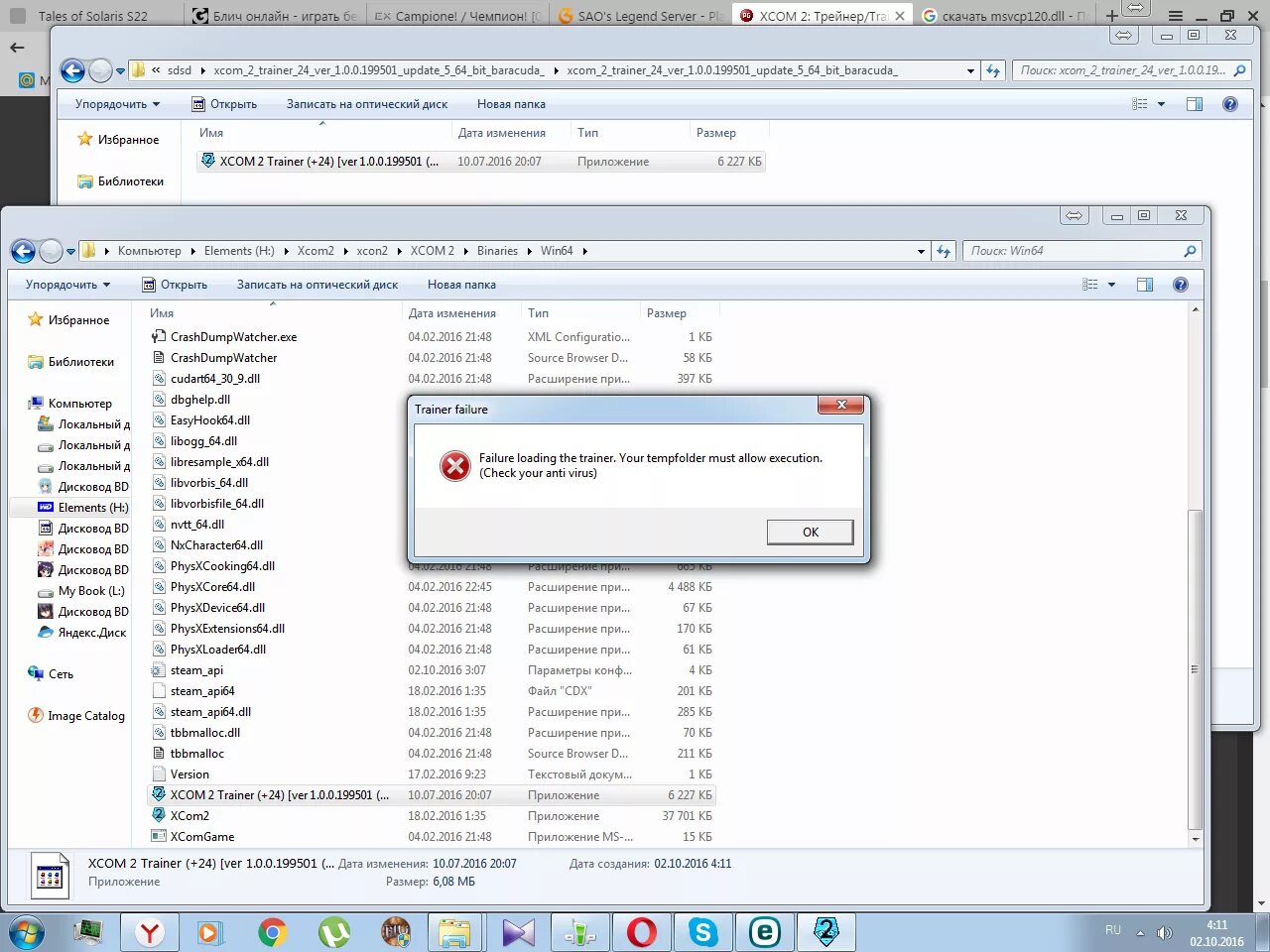This screenshot has height=952, width=1270.
Task: Expand view options dropdown in trainer window
Action: pos(1161,104)
